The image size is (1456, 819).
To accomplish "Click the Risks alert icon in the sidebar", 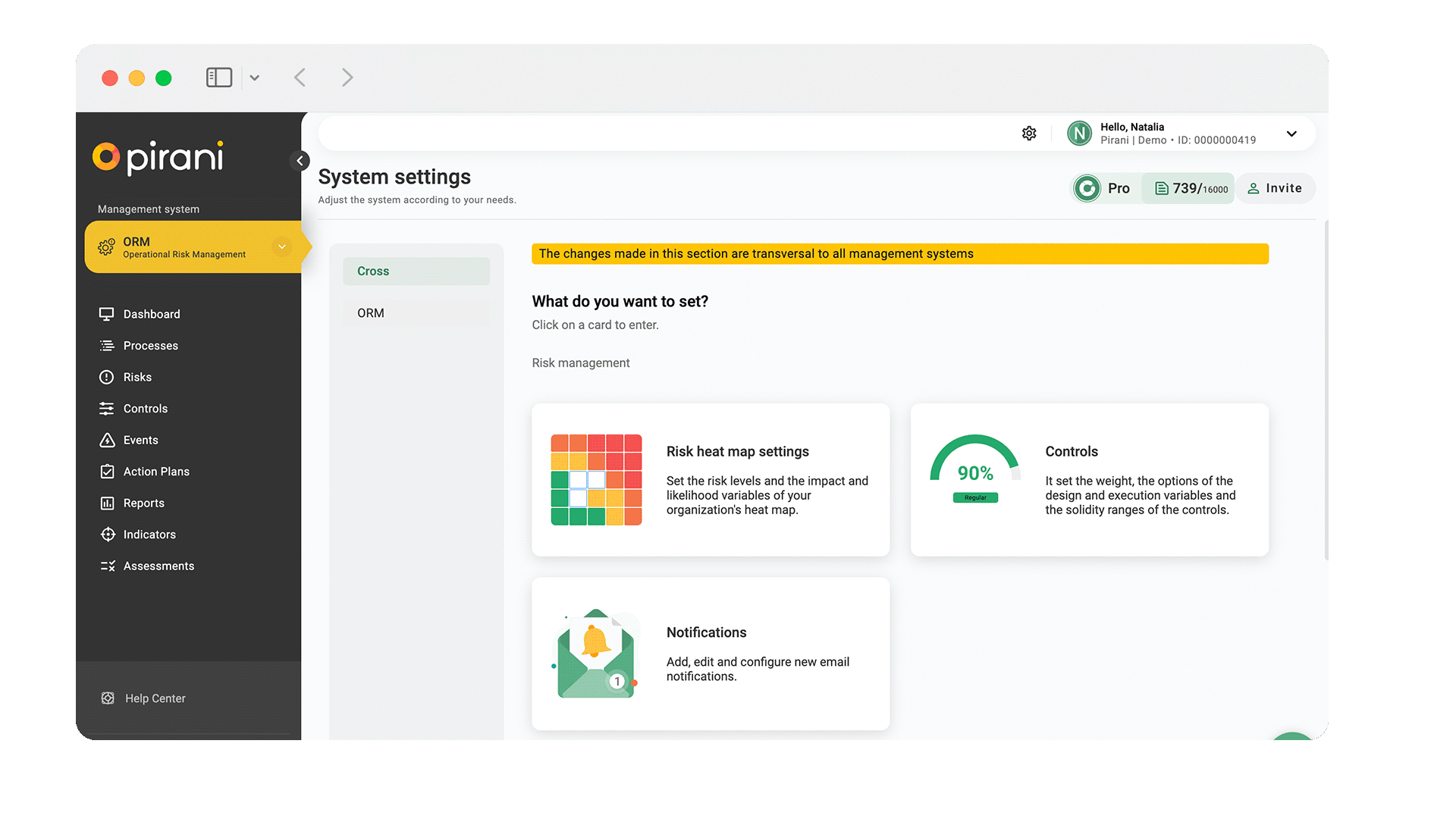I will pos(107,377).
